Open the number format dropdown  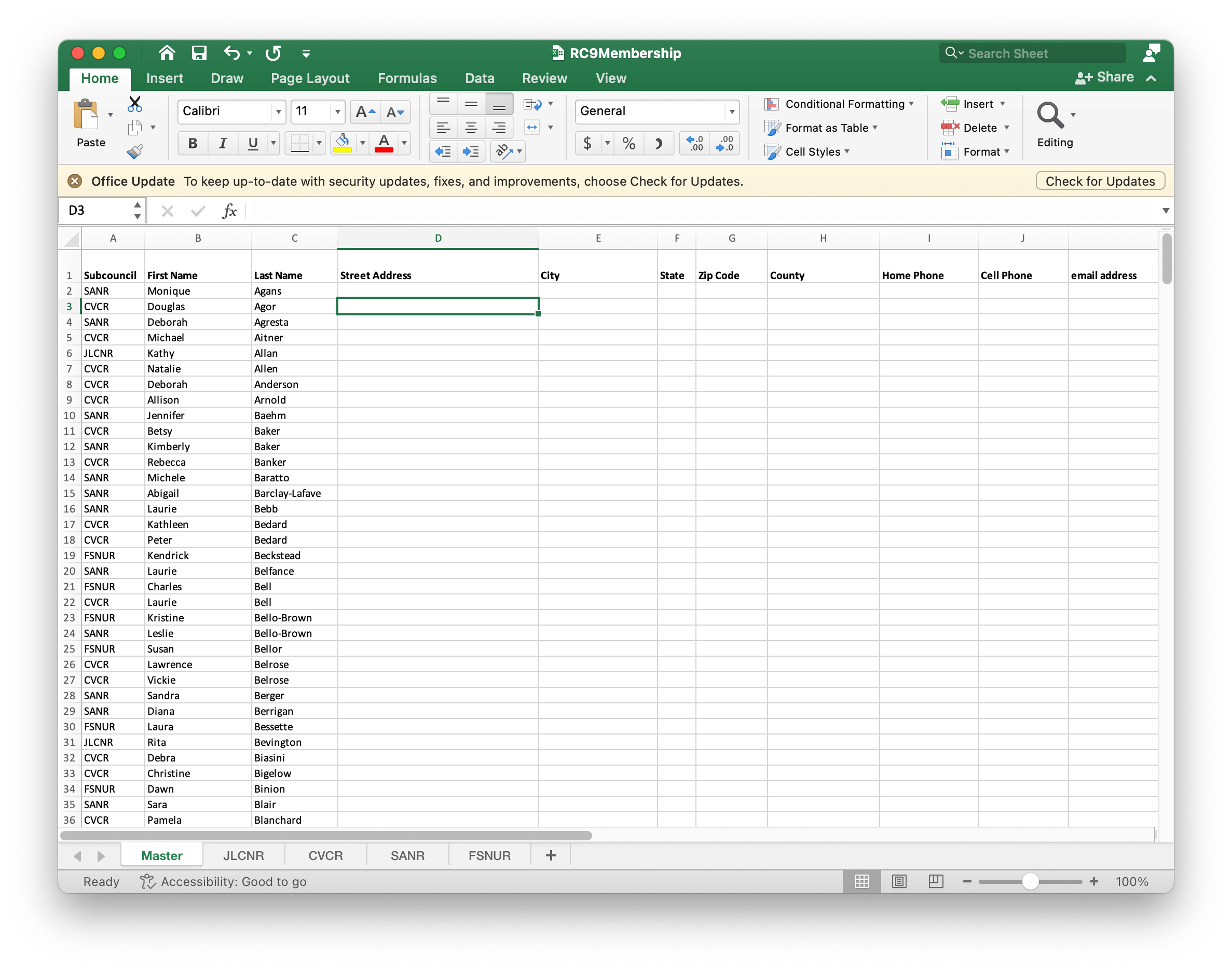tap(731, 112)
